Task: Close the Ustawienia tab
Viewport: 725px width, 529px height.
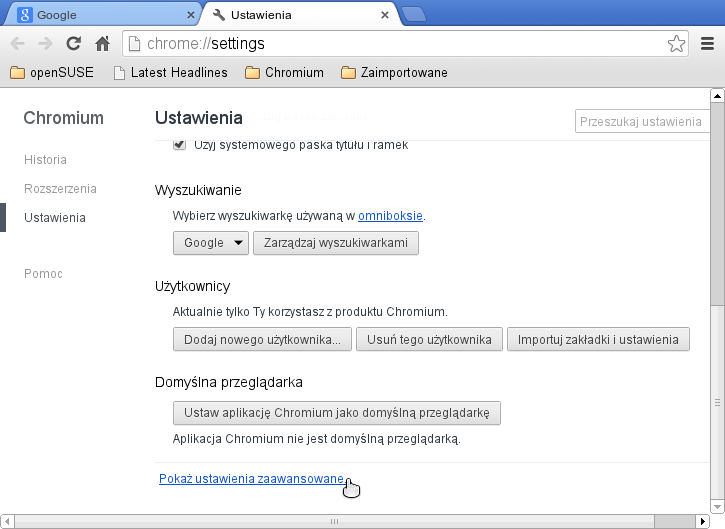Action: tap(385, 15)
